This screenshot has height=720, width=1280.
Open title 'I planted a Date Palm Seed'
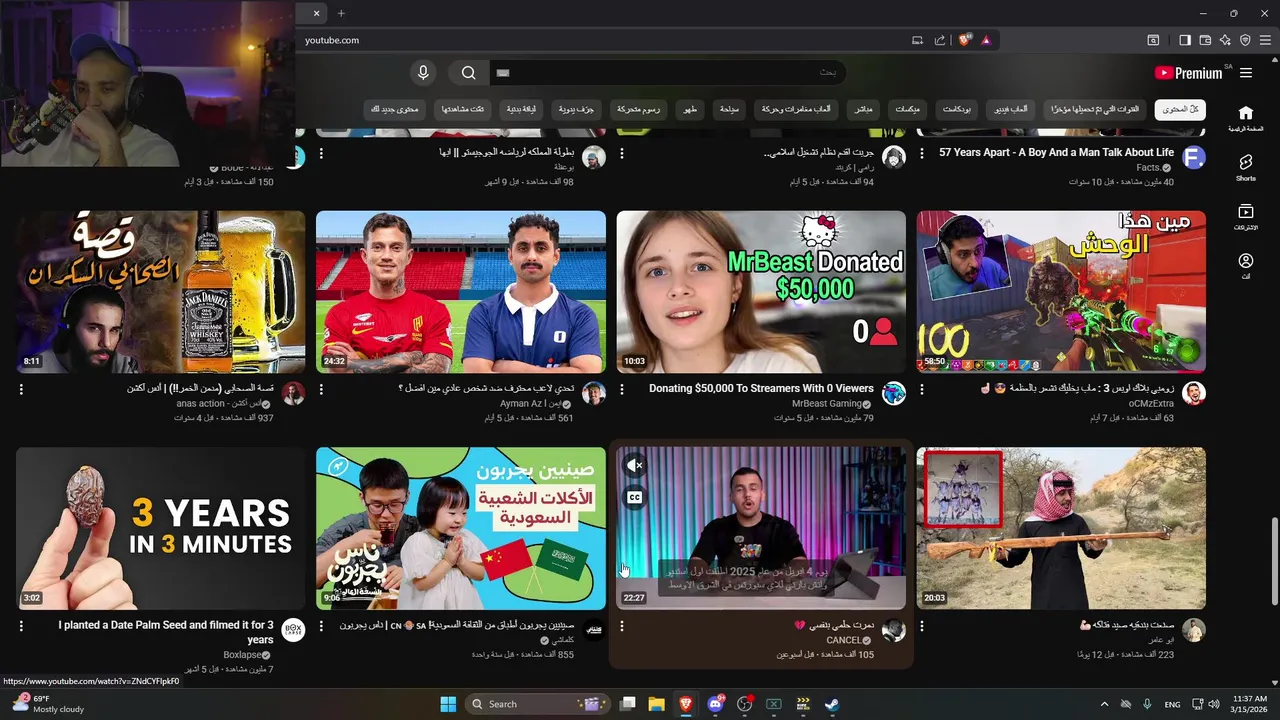(166, 632)
